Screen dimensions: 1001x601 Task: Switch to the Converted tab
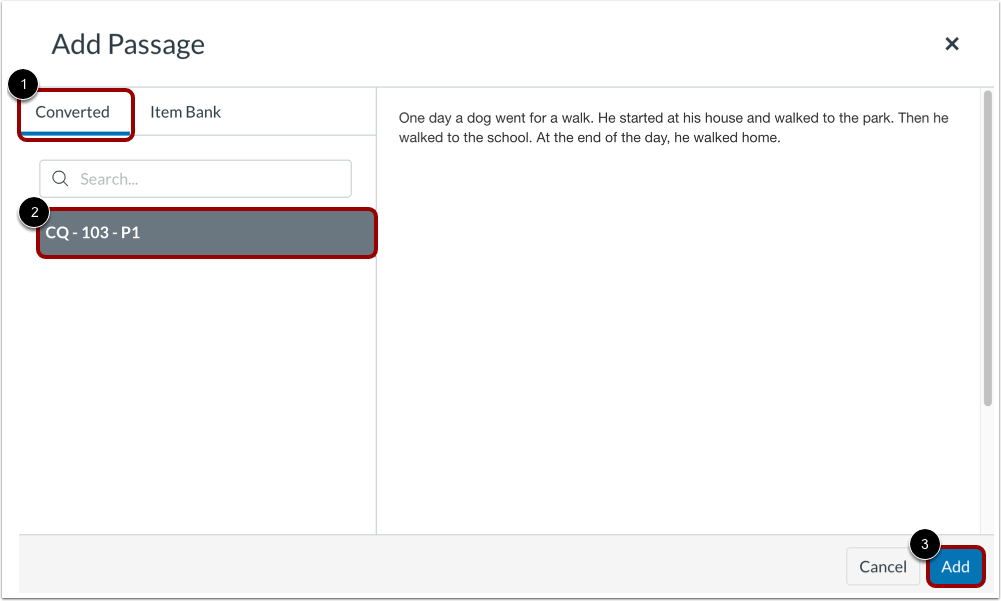[75, 113]
